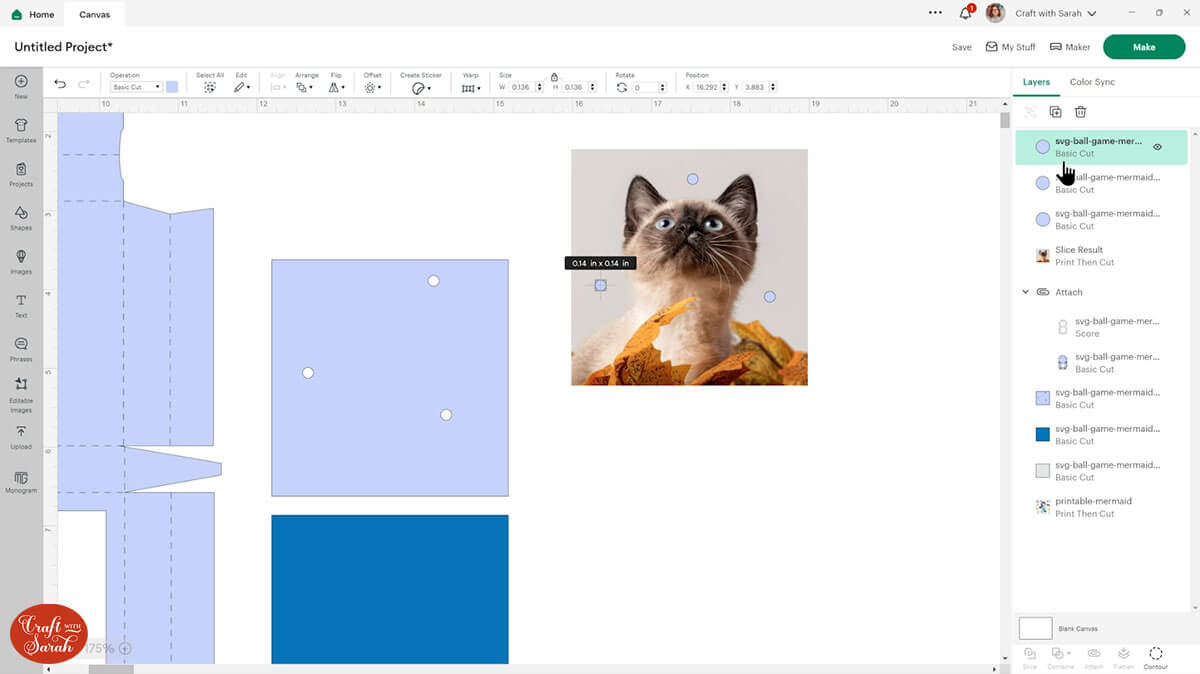Viewport: 1200px width, 674px height.
Task: Click the Contour tool
Action: [1156, 657]
